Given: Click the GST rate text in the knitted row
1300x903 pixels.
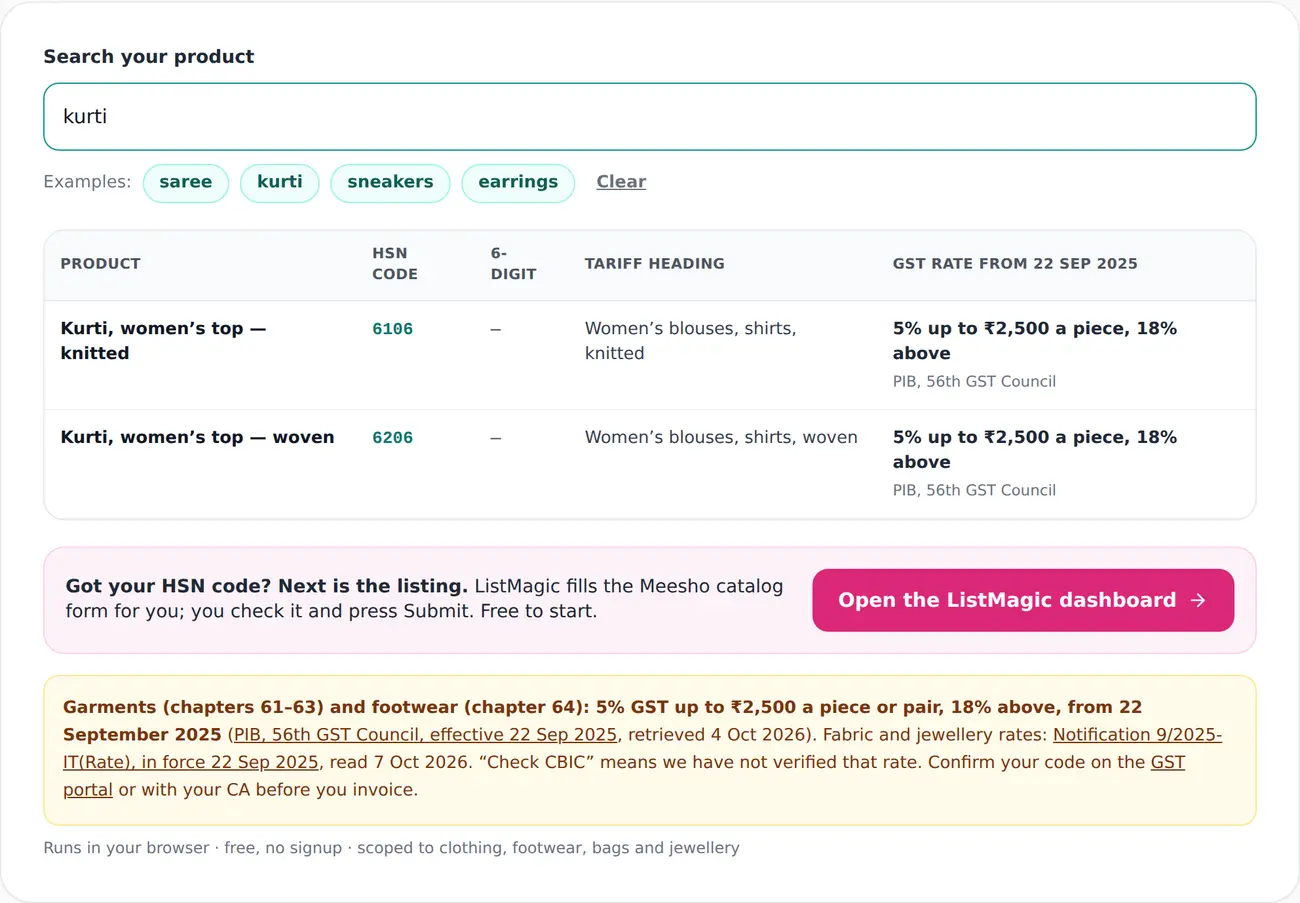Looking at the screenshot, I should tap(1035, 341).
